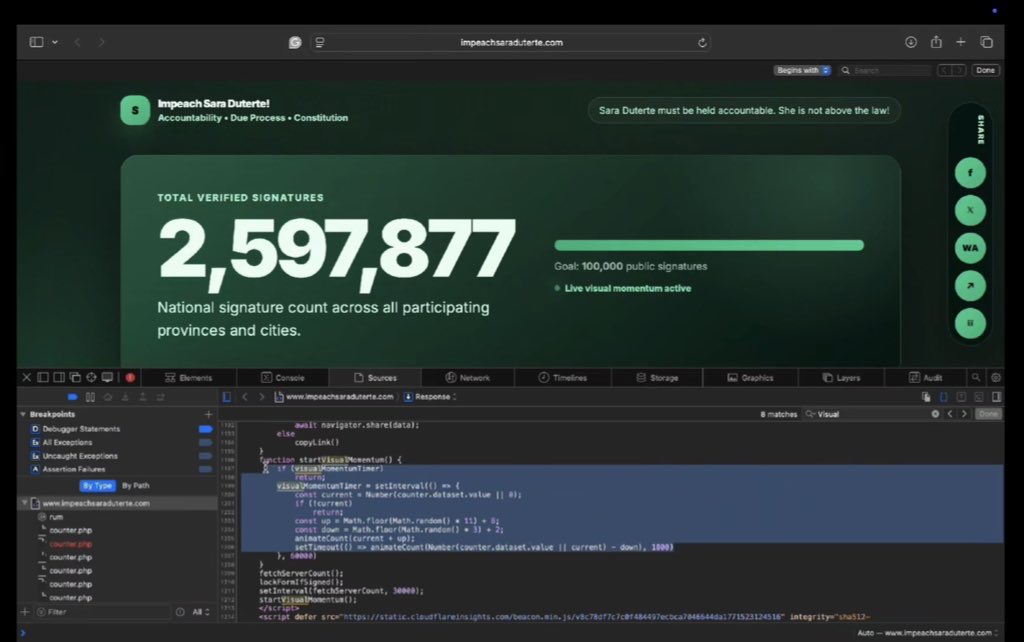Reload the page with the refresh icon
Image resolution: width=1024 pixels, height=642 pixels.
tap(702, 42)
